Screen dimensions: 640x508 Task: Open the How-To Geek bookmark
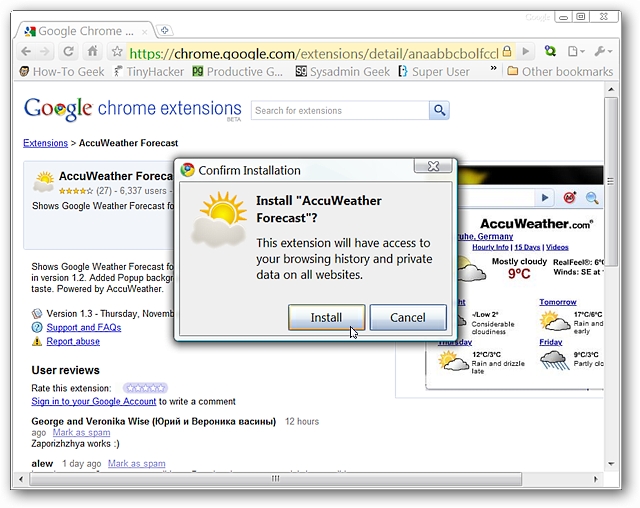[61, 71]
